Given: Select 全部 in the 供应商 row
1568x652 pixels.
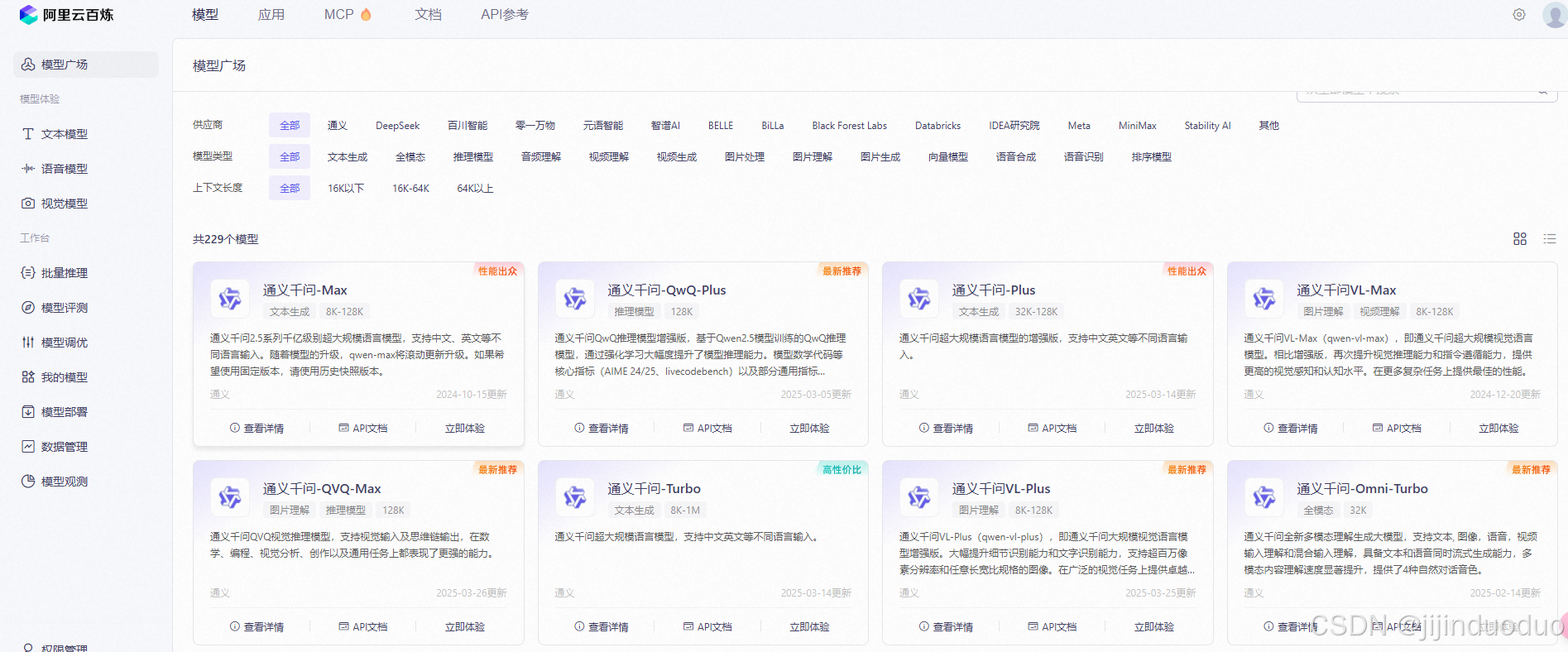Looking at the screenshot, I should (290, 126).
